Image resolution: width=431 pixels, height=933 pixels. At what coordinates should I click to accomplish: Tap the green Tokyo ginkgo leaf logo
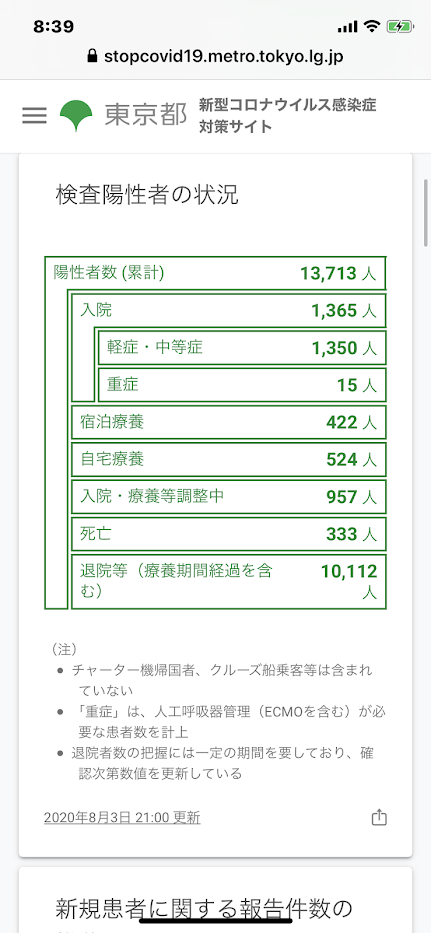point(76,115)
